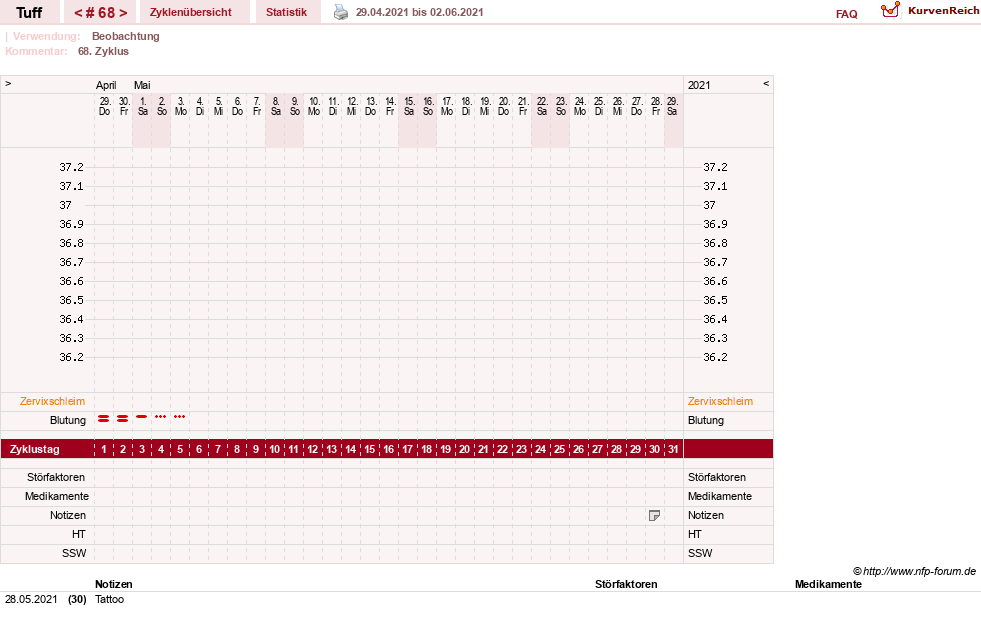Collapse chart with right '<' arrow
The height and width of the screenshot is (623, 981).
click(766, 83)
